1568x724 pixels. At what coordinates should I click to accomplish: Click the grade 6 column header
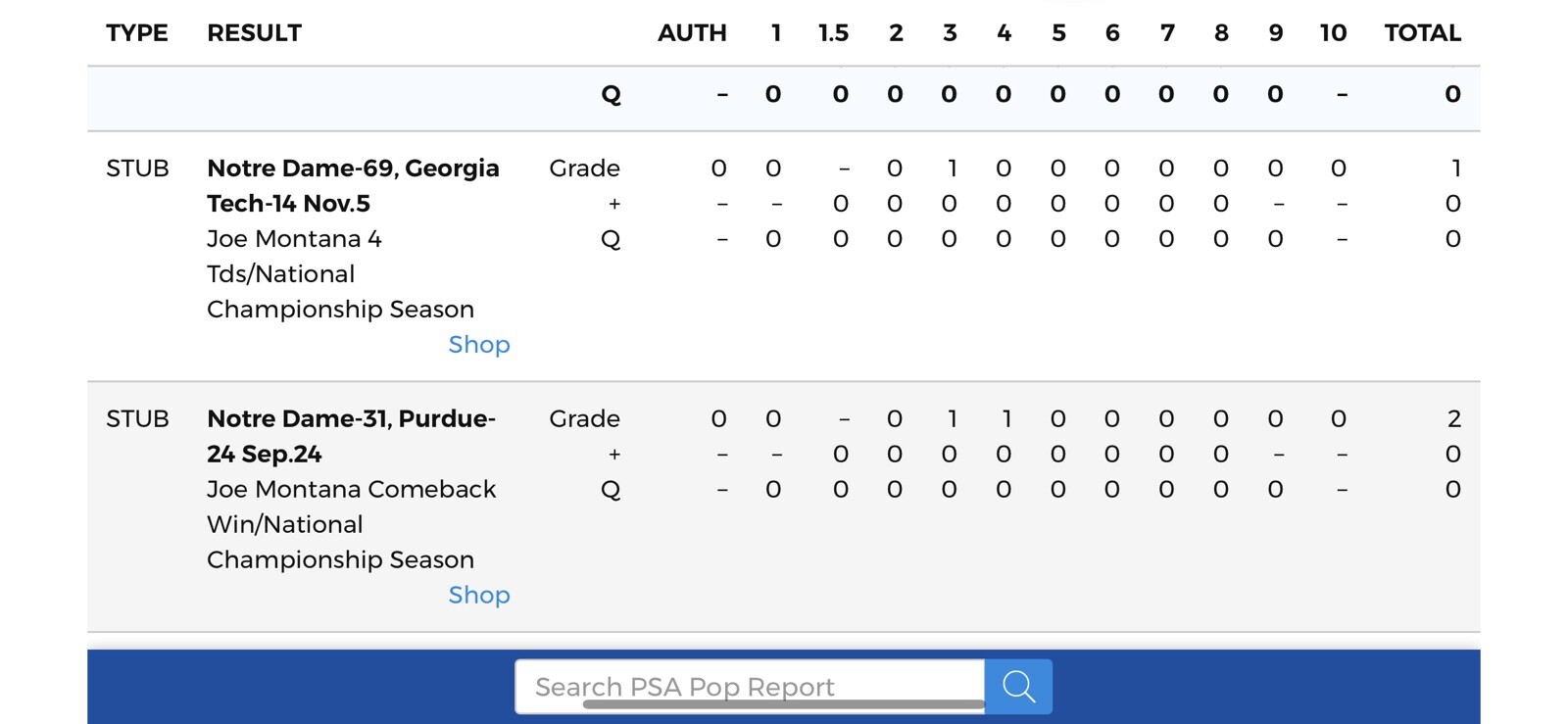1112,33
